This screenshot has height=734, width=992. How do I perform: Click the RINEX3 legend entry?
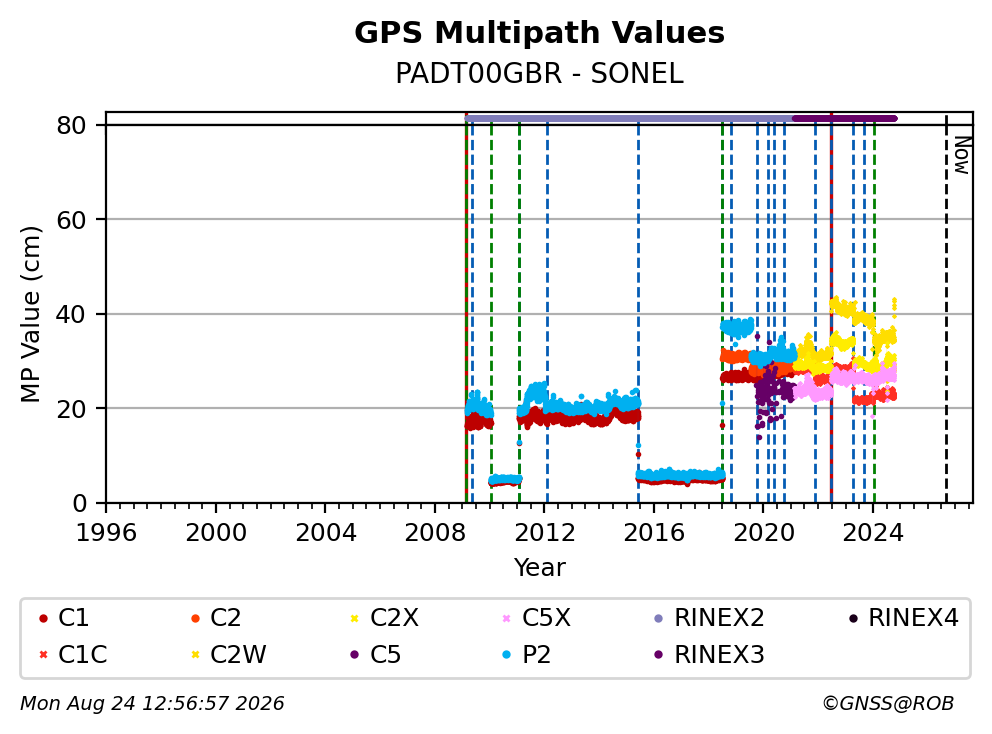pyautogui.click(x=709, y=654)
